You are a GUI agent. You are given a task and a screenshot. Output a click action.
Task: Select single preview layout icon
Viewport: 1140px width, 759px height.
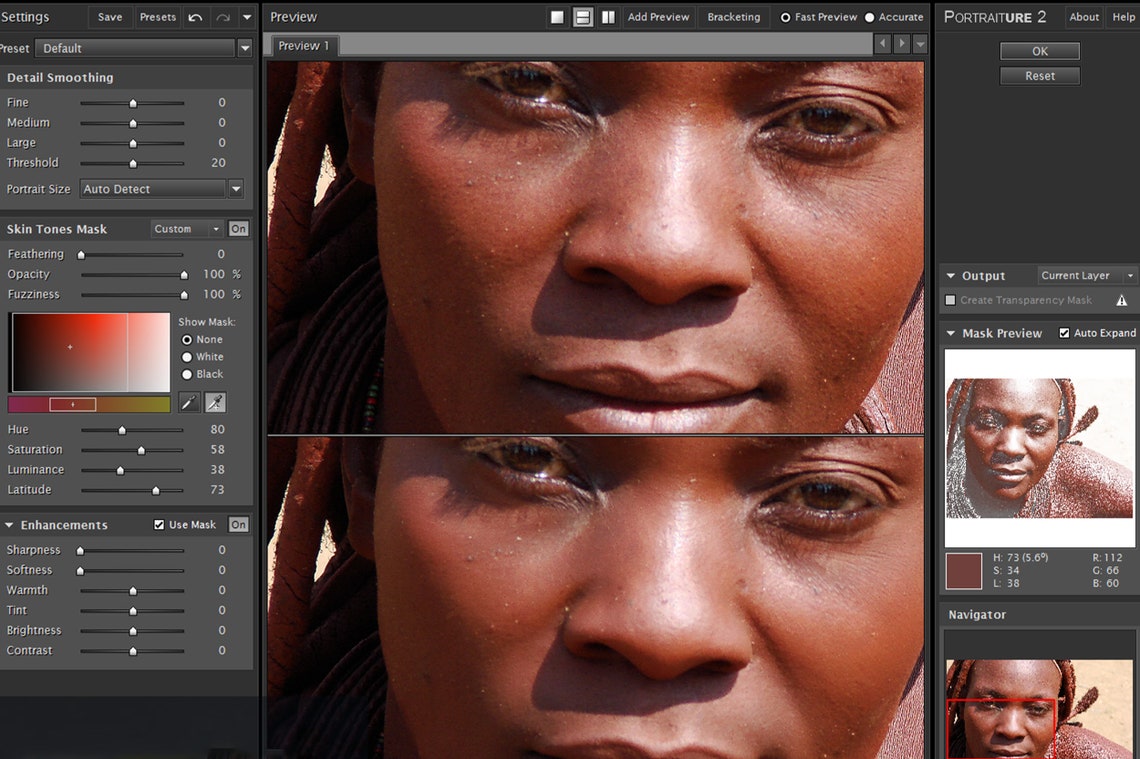click(557, 17)
